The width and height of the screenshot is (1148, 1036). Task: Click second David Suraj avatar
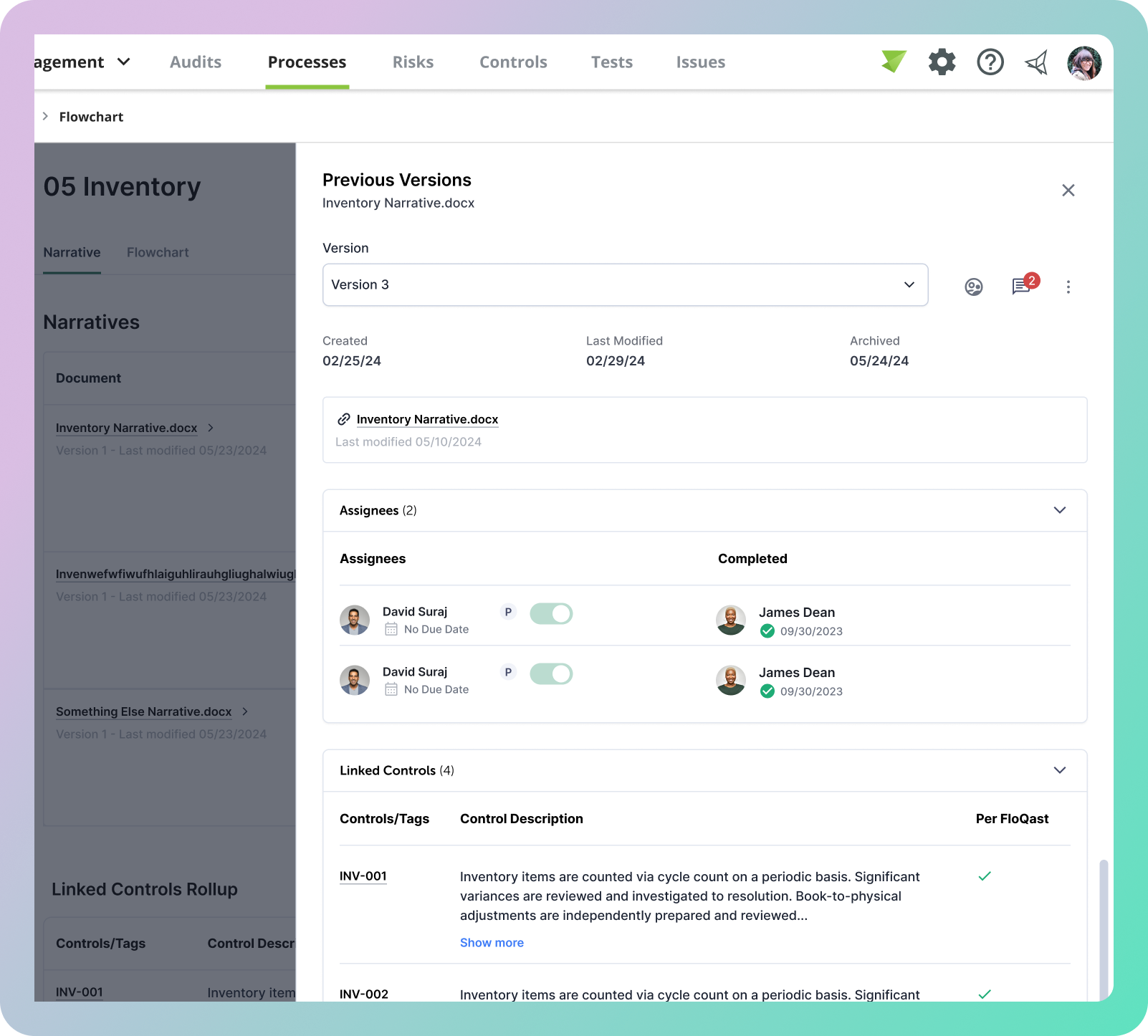coord(355,681)
